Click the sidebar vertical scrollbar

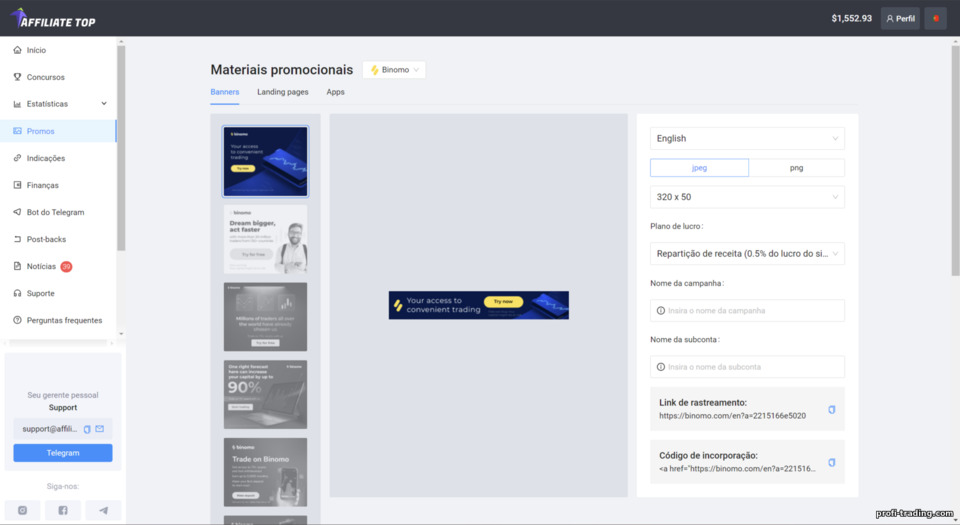coord(121,147)
